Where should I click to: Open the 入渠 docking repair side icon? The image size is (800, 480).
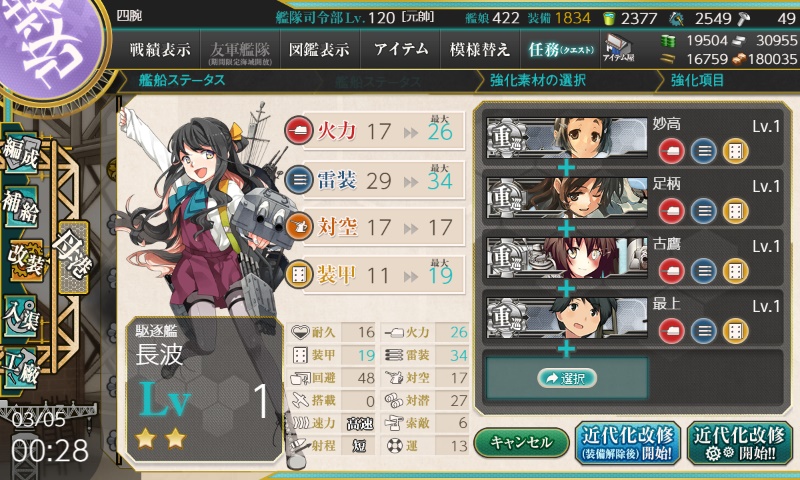(x=20, y=316)
